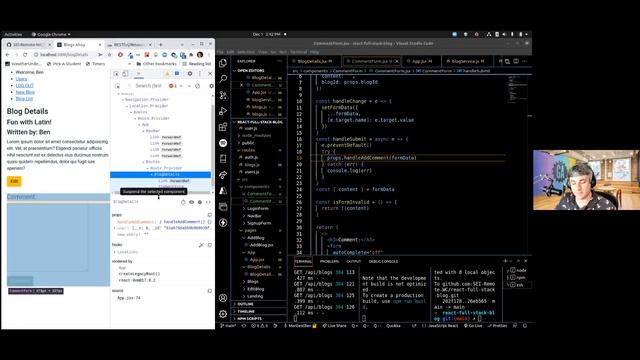Collapse the NavBar component in React tree
Viewport: 640px width, 360px height.
(x=144, y=131)
